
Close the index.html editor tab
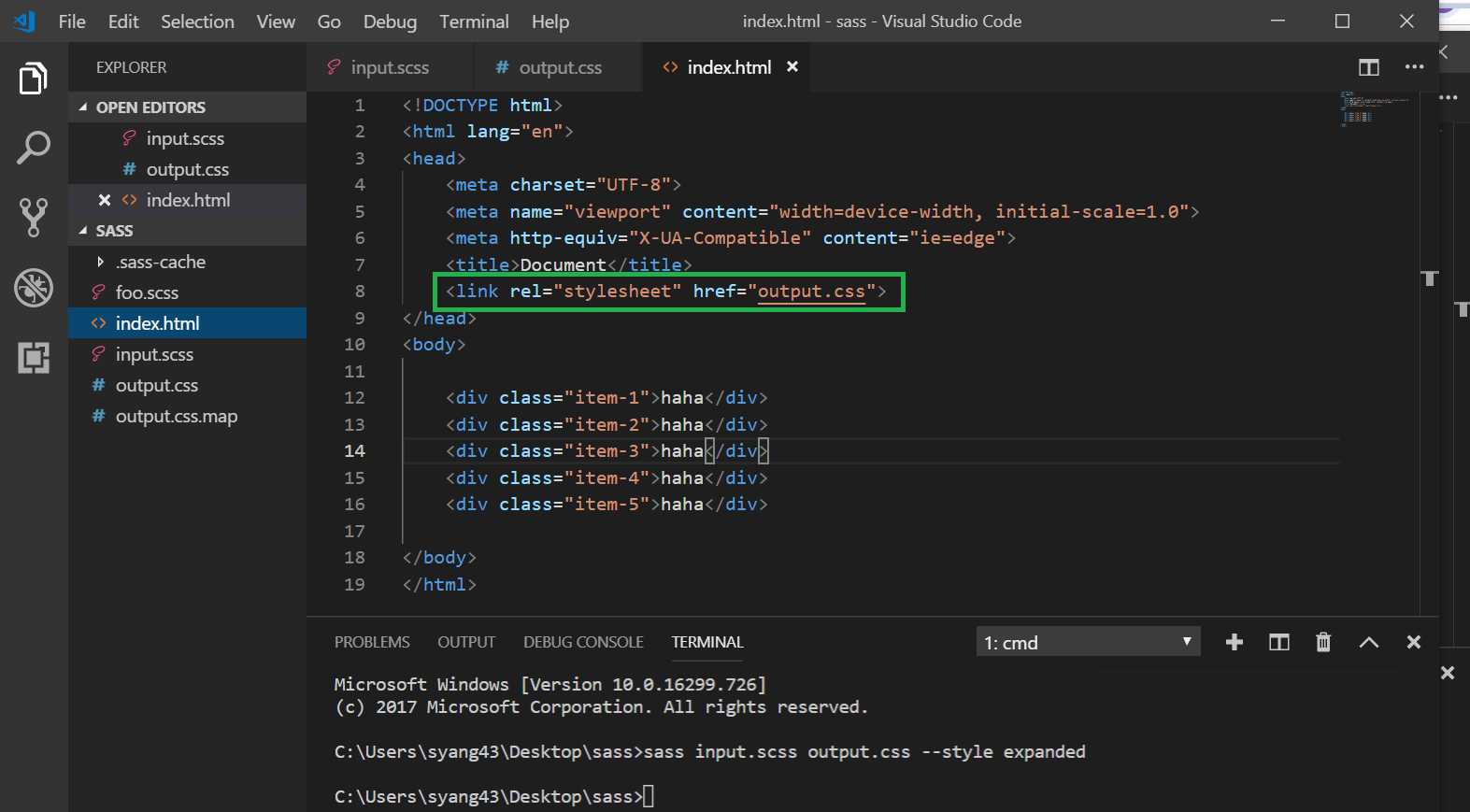(x=792, y=66)
